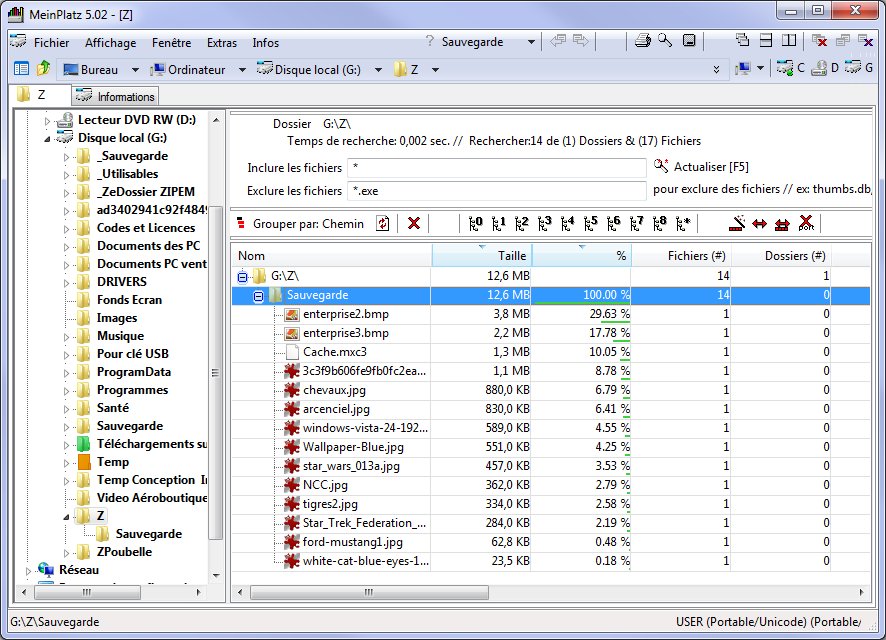Open drive C shortcut in the toolbar
Viewport: 886px width, 640px height.
point(791,68)
